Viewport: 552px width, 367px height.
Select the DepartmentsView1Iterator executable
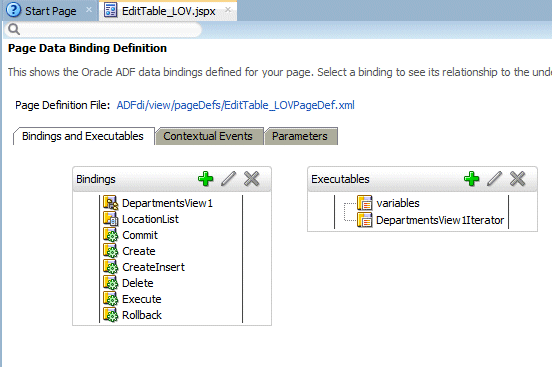[440, 220]
